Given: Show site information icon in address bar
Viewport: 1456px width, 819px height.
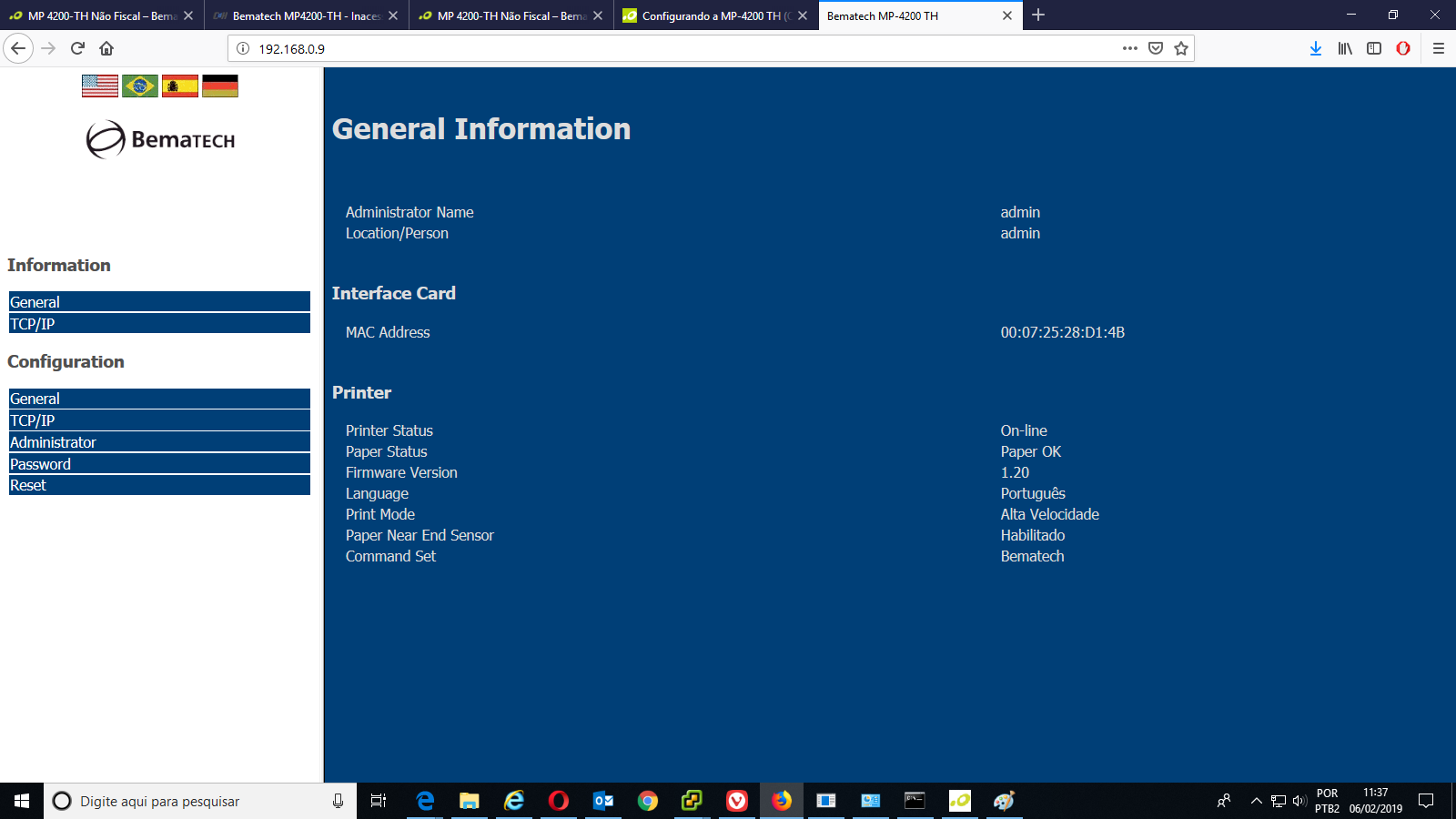Looking at the screenshot, I should (x=243, y=48).
